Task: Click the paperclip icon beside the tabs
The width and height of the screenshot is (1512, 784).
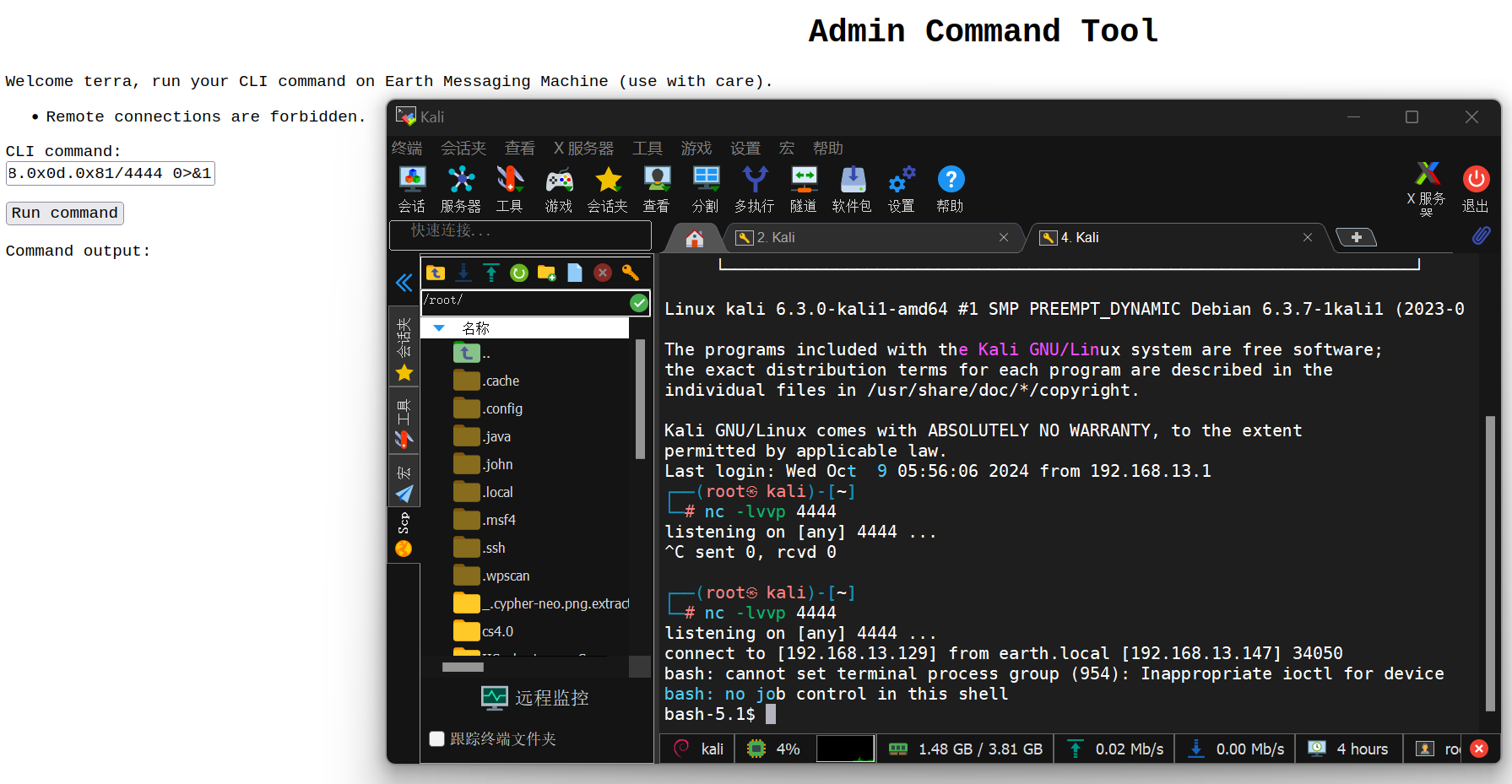Action: pyautogui.click(x=1482, y=235)
